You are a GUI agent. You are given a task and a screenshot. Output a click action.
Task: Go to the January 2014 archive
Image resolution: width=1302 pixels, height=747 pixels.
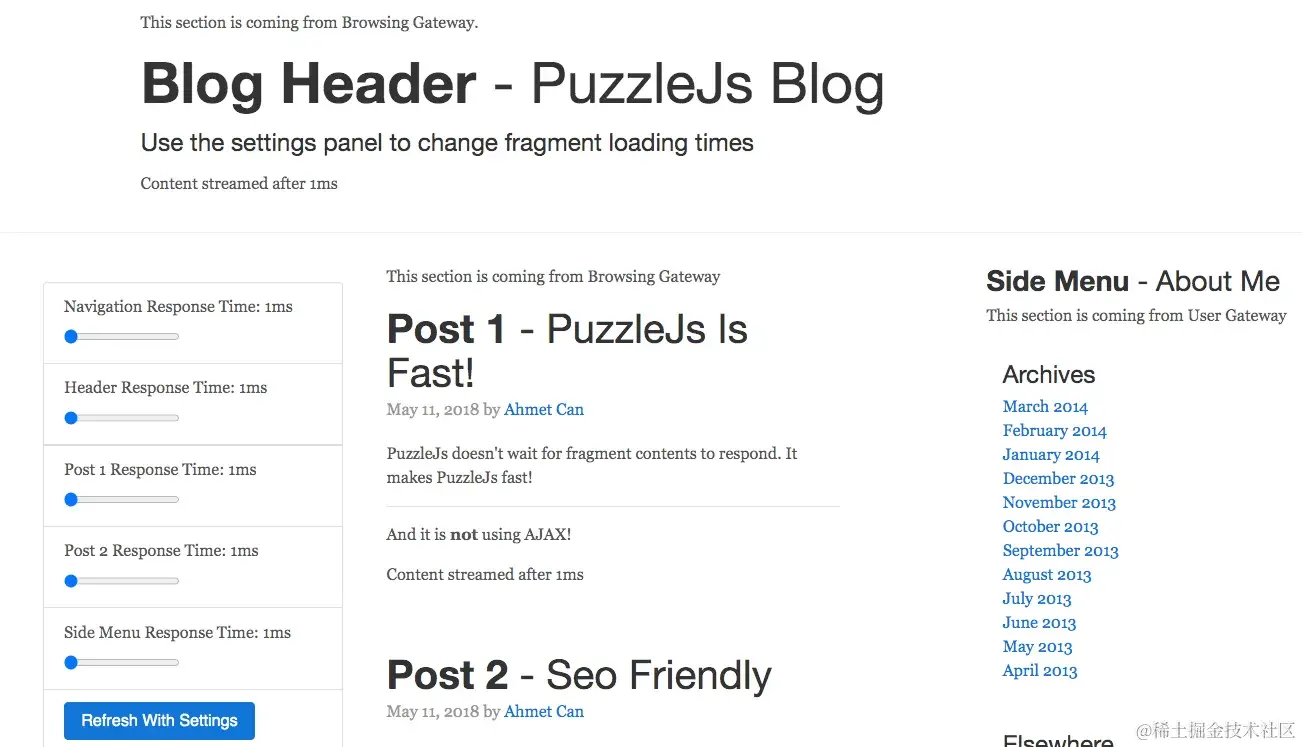(1051, 455)
